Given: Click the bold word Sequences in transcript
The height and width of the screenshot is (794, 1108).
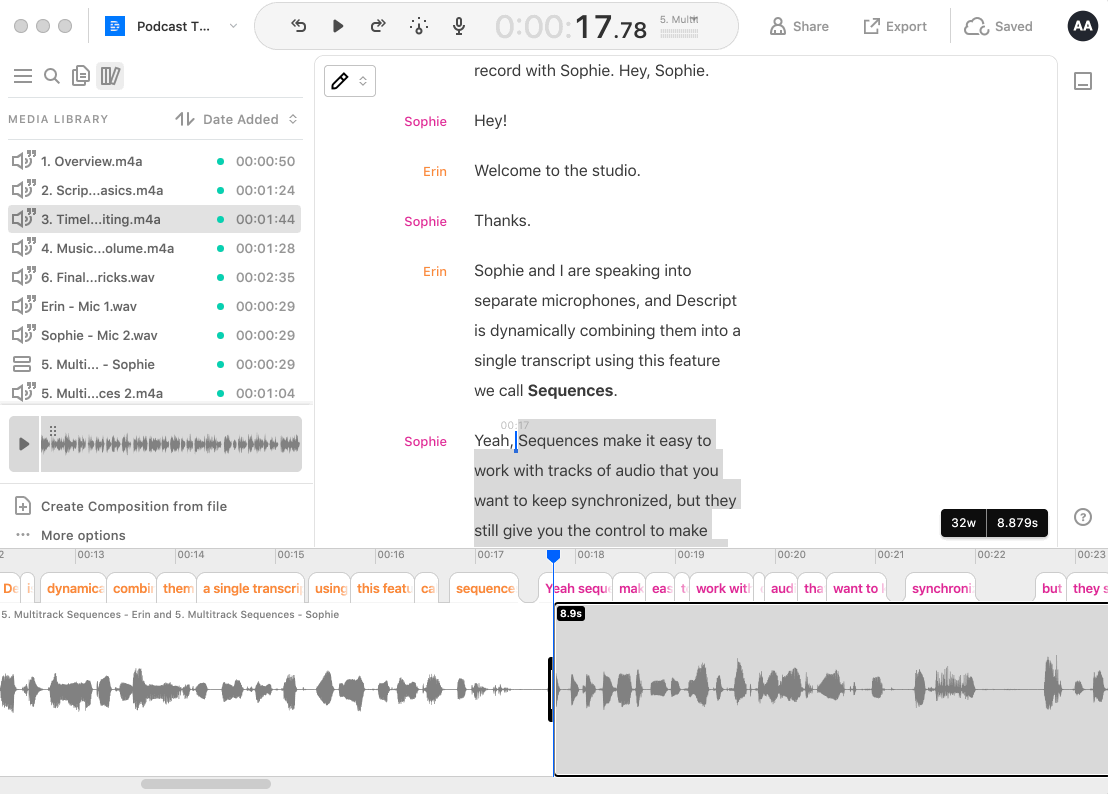Looking at the screenshot, I should pos(570,391).
